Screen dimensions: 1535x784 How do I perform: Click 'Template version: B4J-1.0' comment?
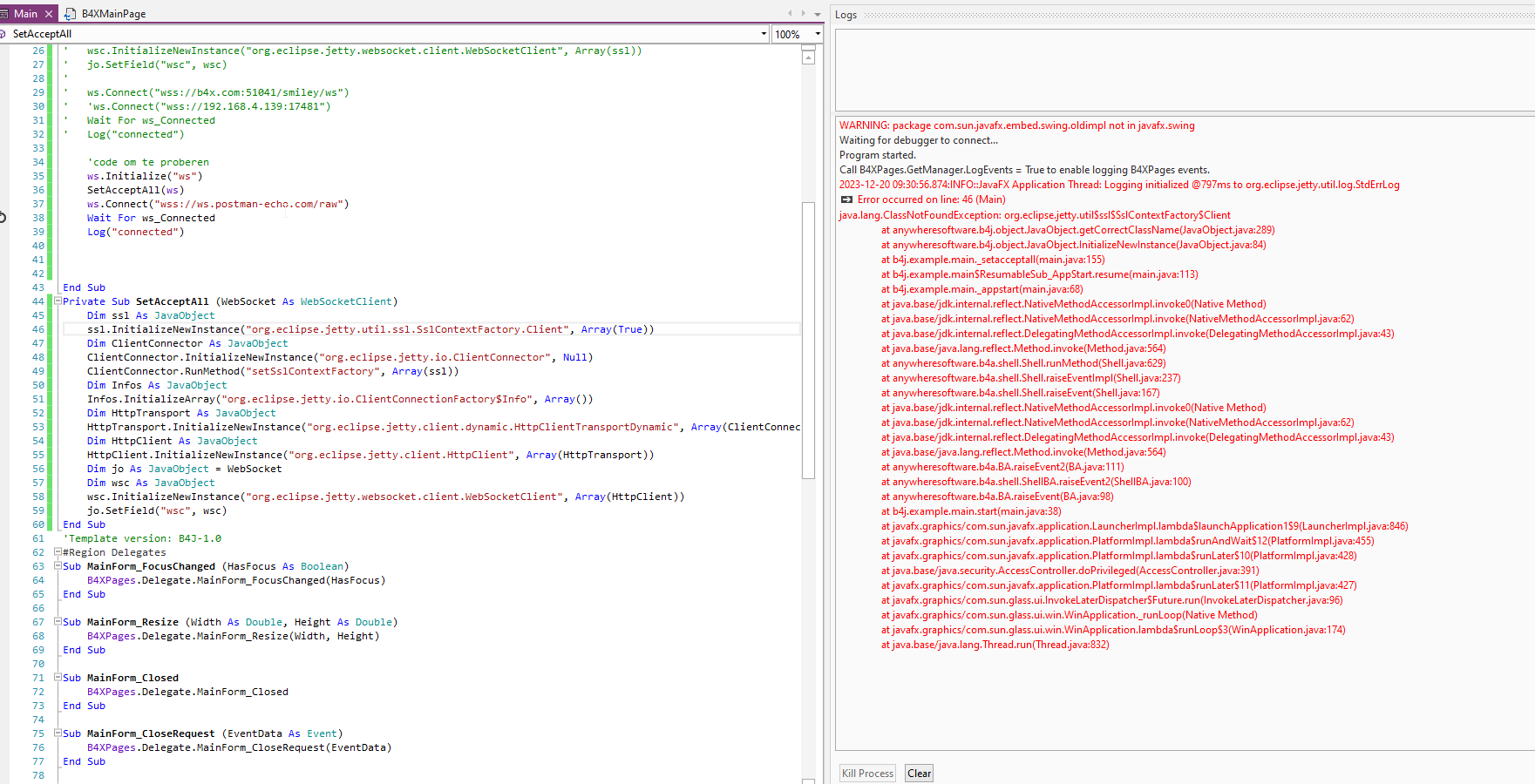(142, 538)
